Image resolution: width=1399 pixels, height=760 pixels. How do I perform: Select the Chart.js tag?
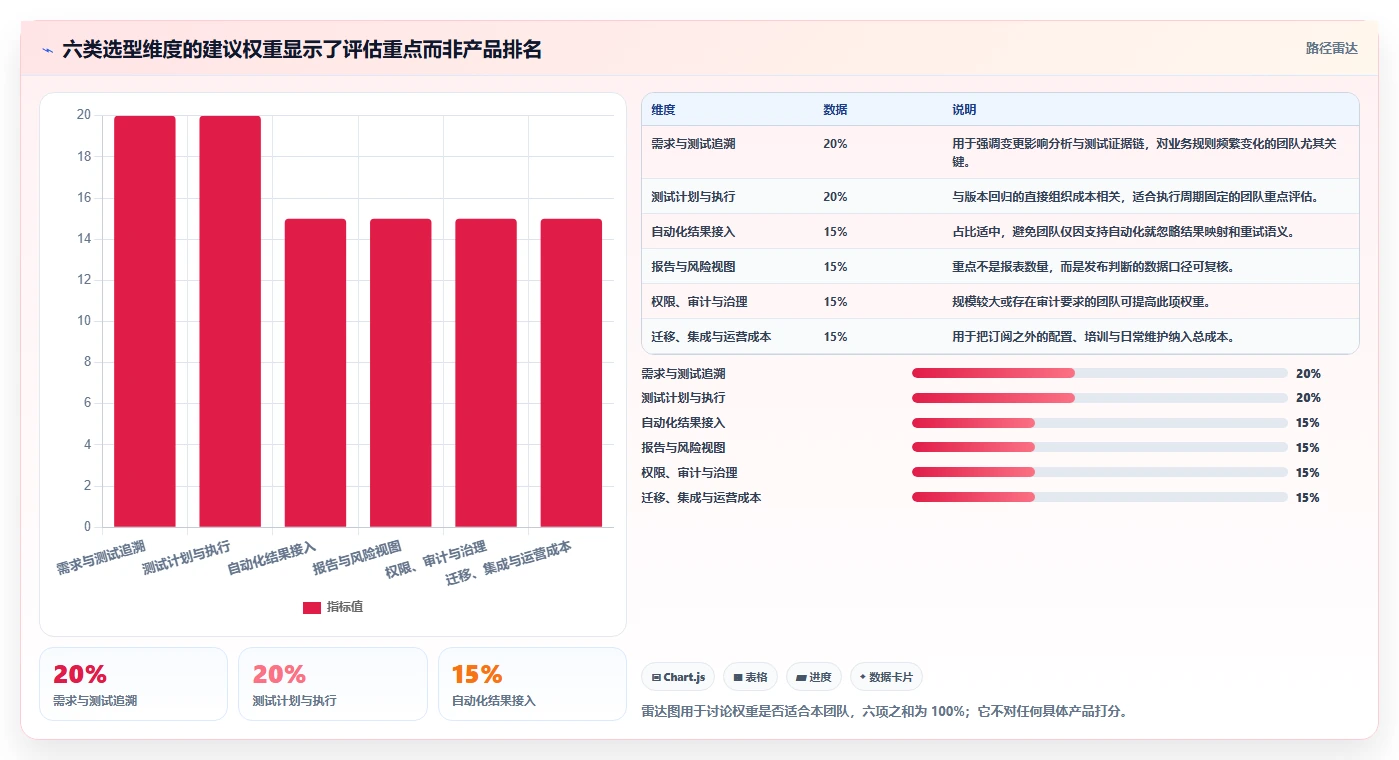coord(678,677)
